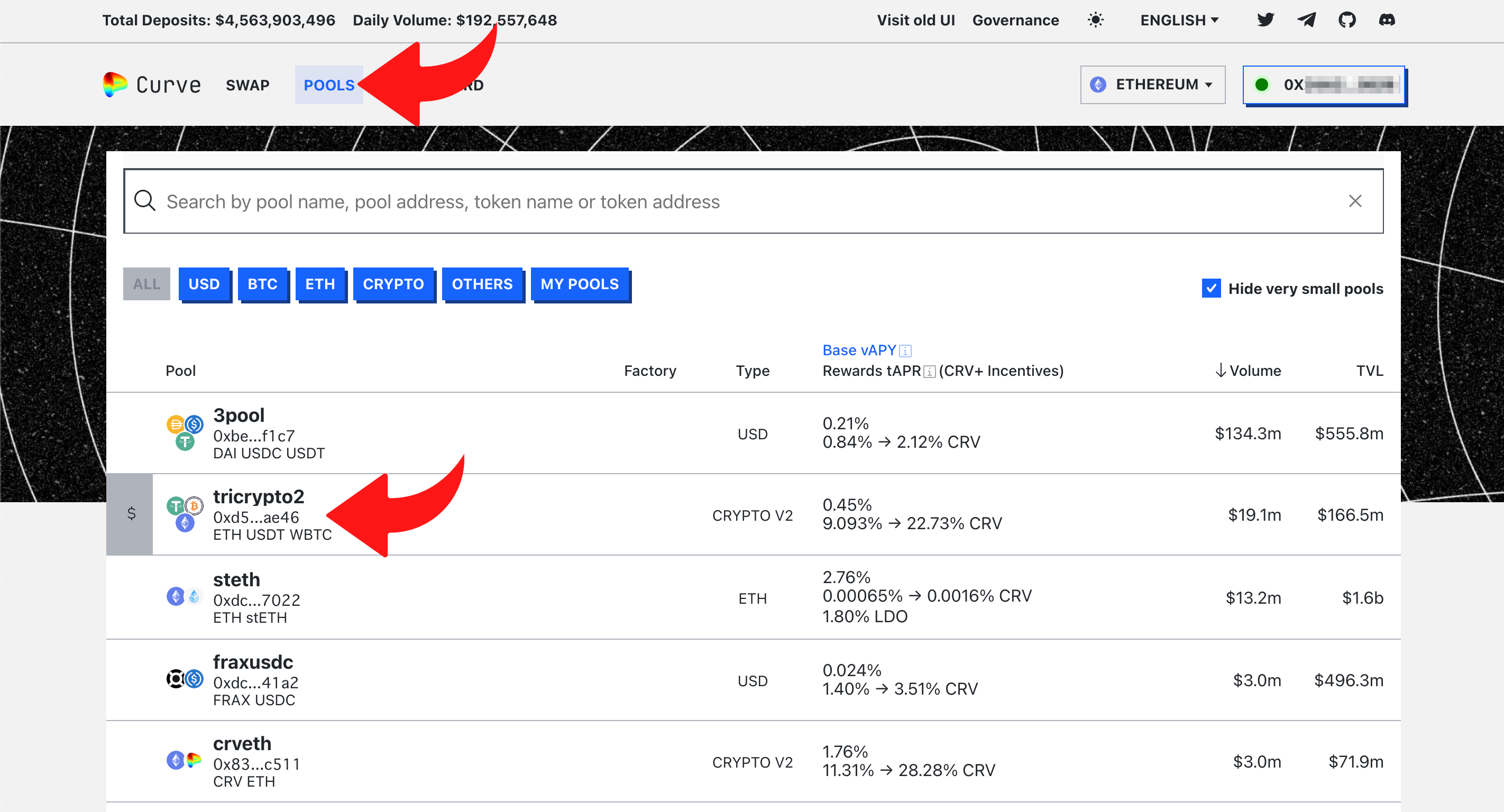This screenshot has width=1504, height=812.
Task: Click the Curve rainbow logo
Action: pyautogui.click(x=115, y=85)
